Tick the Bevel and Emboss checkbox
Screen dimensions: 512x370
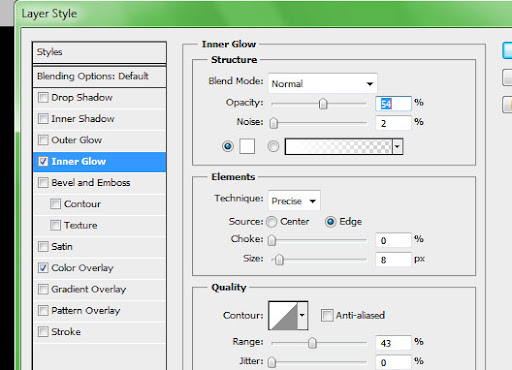(43, 183)
